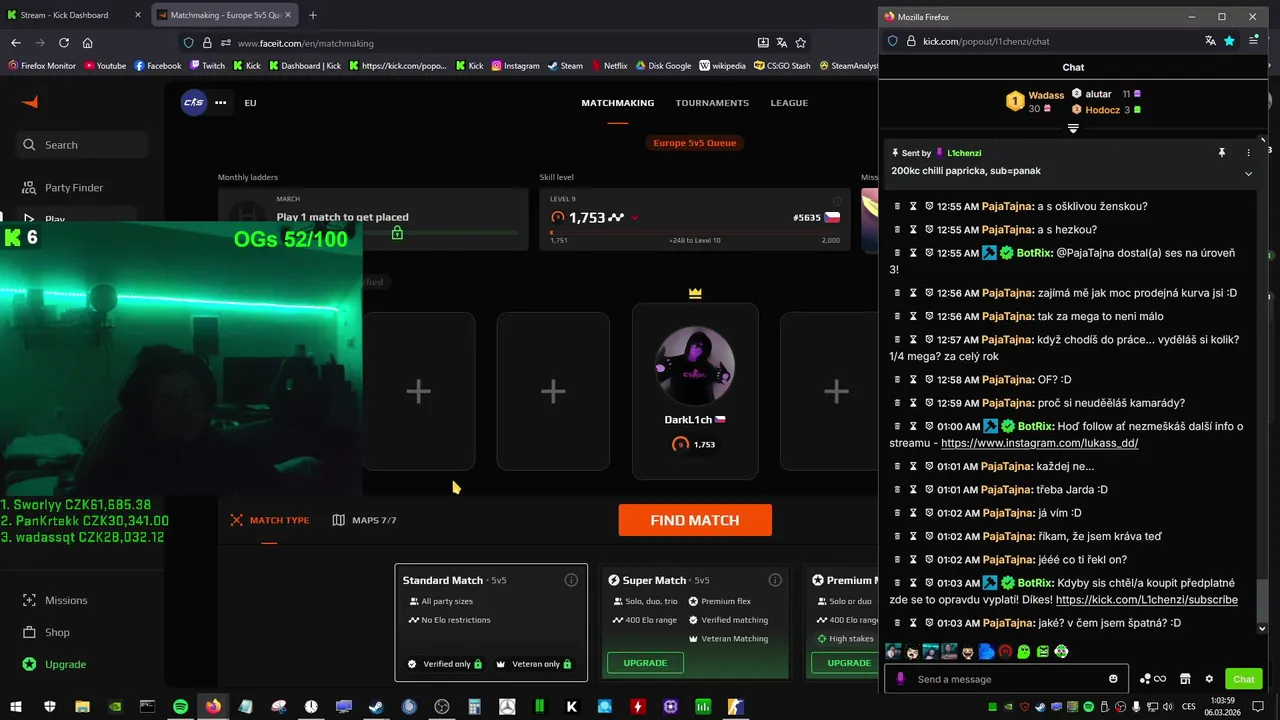The width and height of the screenshot is (1280, 720).
Task: Open Missions in FACEIT sidebar
Action: tap(66, 600)
